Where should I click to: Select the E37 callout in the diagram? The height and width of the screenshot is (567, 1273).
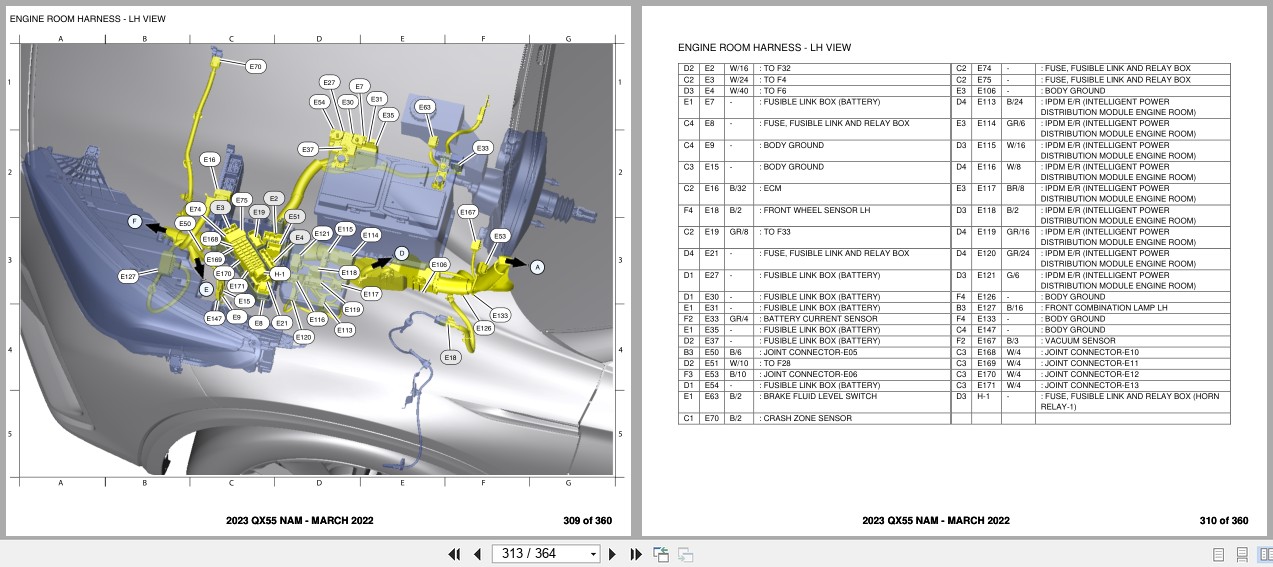(308, 149)
